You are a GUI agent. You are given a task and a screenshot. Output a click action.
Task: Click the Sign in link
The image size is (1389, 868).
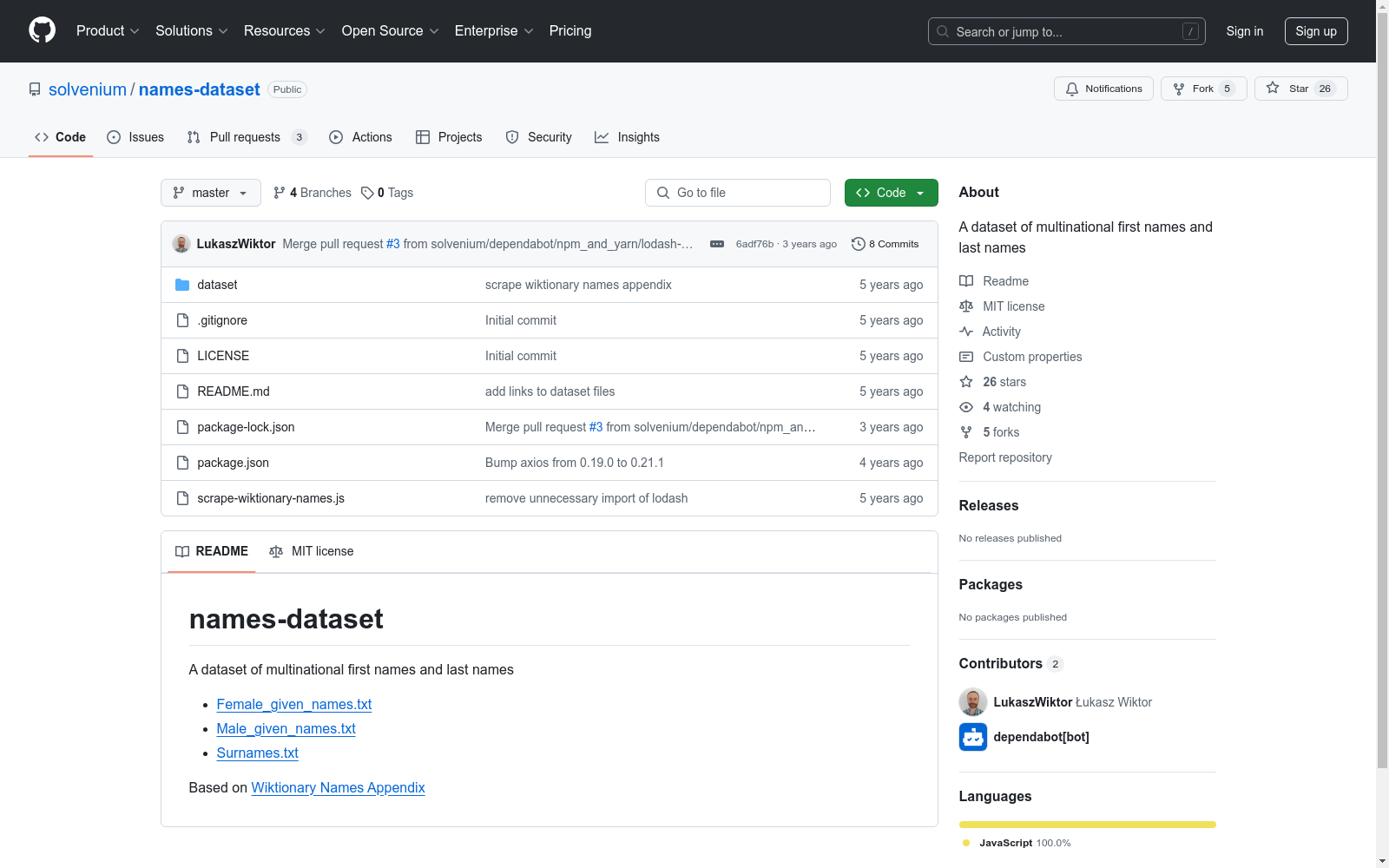[1245, 31]
